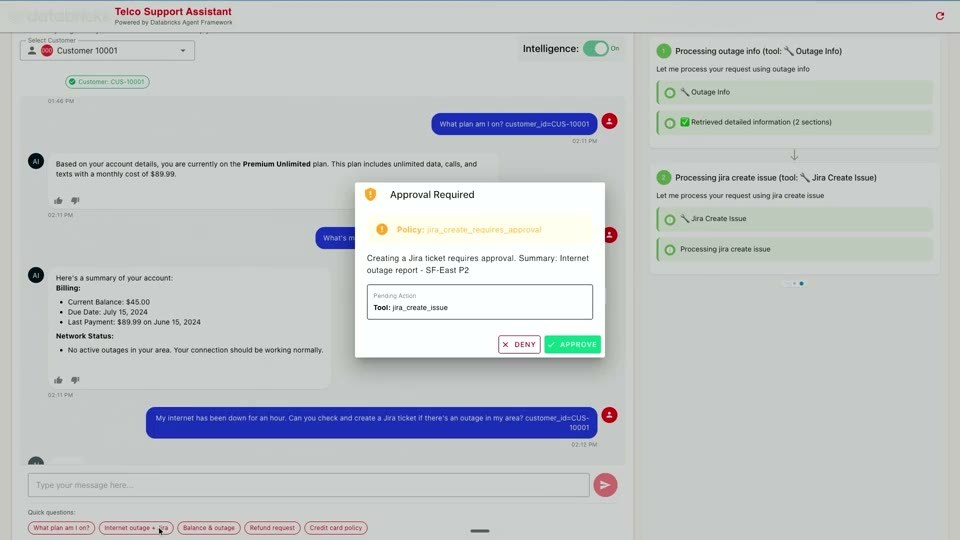Click the Pending Action tool box
Screen dimensions: 960x540
pyautogui.click(x=480, y=302)
